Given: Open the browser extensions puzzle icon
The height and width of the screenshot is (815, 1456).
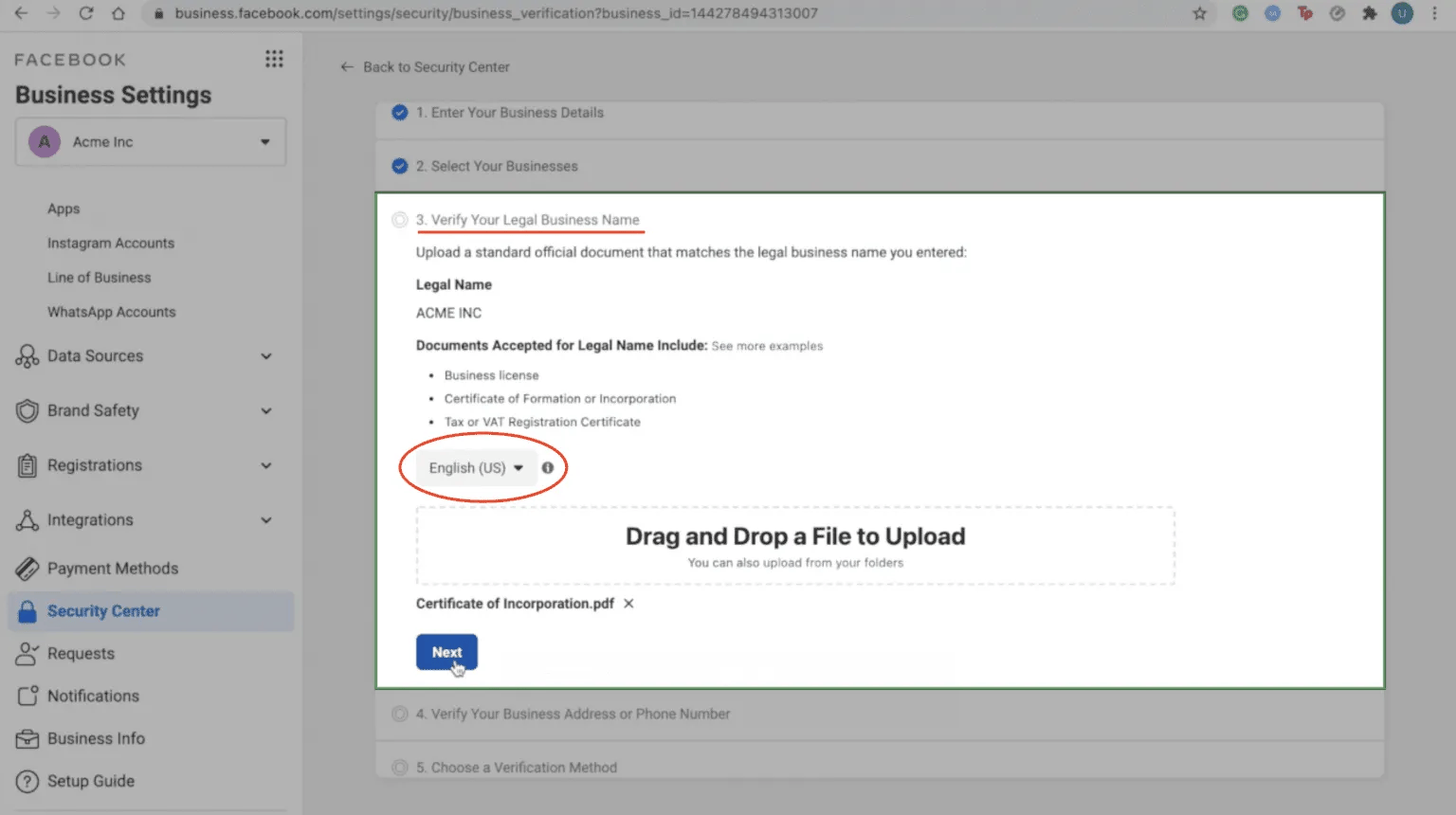Looking at the screenshot, I should (x=1369, y=13).
